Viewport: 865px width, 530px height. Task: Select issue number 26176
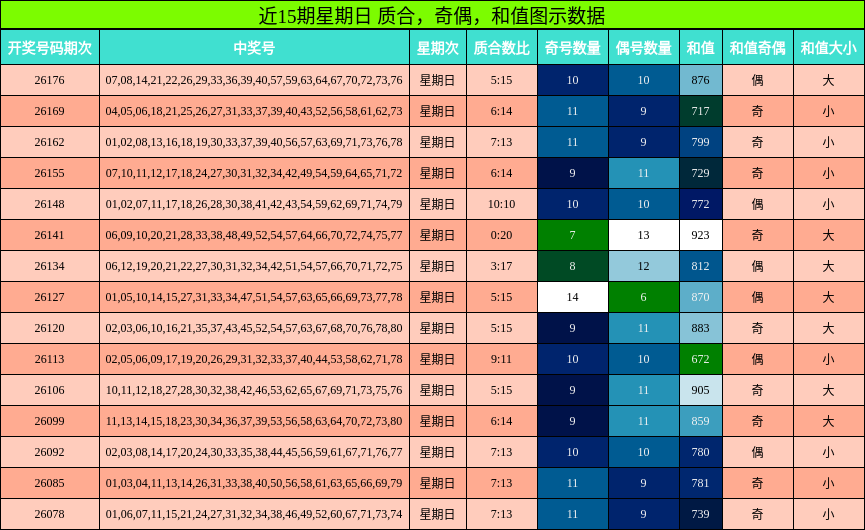(50, 80)
